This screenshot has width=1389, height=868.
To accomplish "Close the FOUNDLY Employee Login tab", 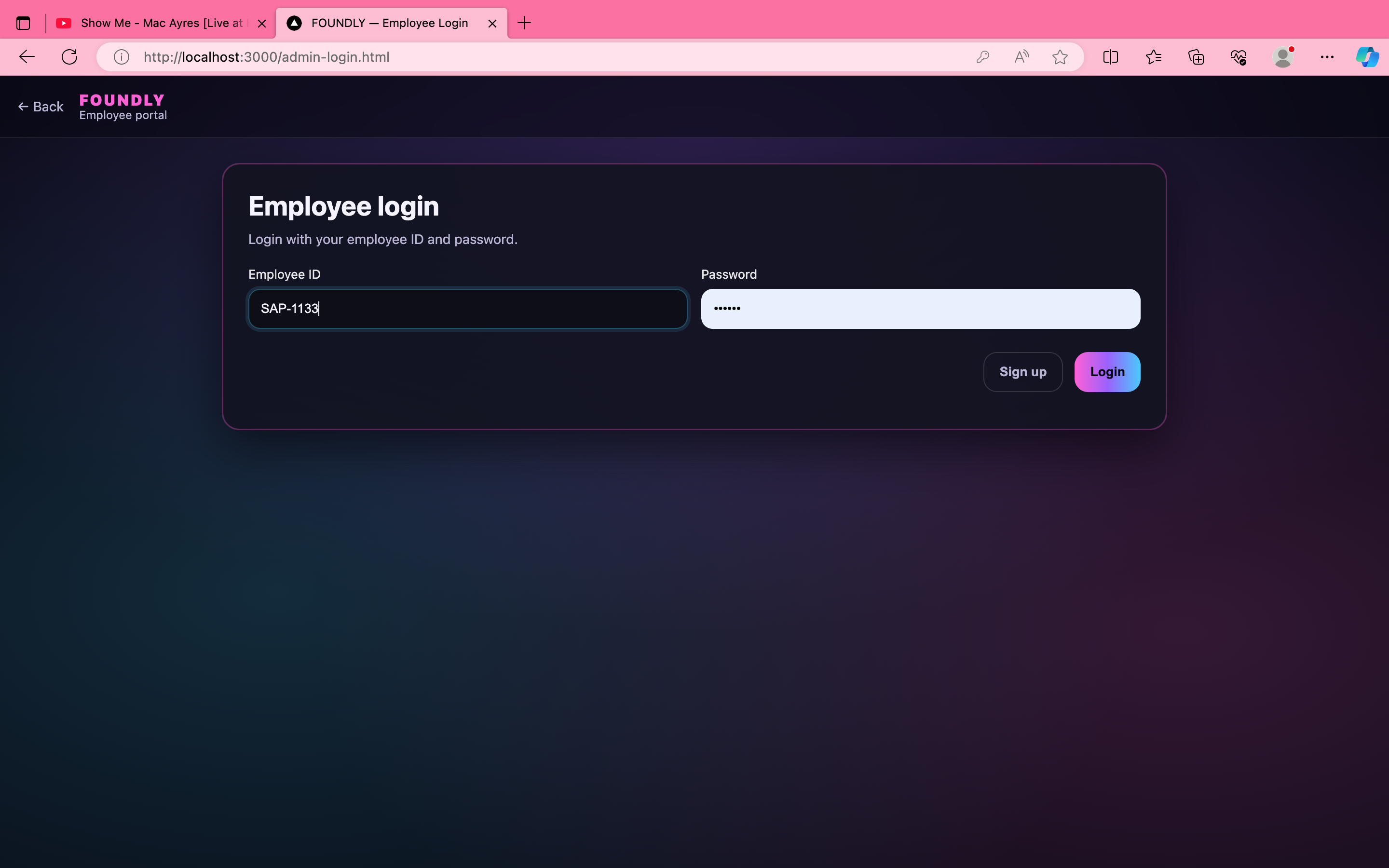I will click(492, 24).
